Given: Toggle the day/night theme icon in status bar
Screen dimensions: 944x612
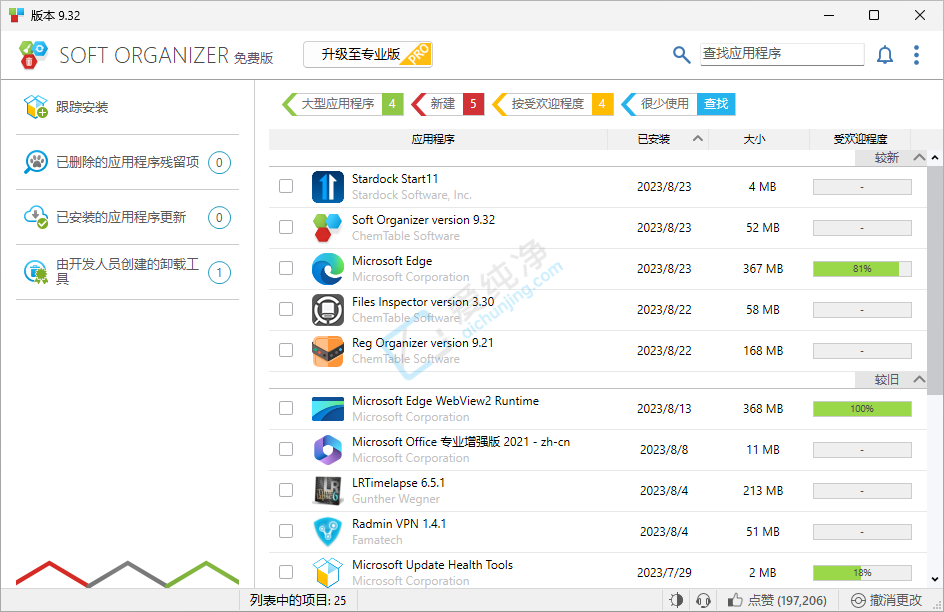Looking at the screenshot, I should pyautogui.click(x=676, y=600).
